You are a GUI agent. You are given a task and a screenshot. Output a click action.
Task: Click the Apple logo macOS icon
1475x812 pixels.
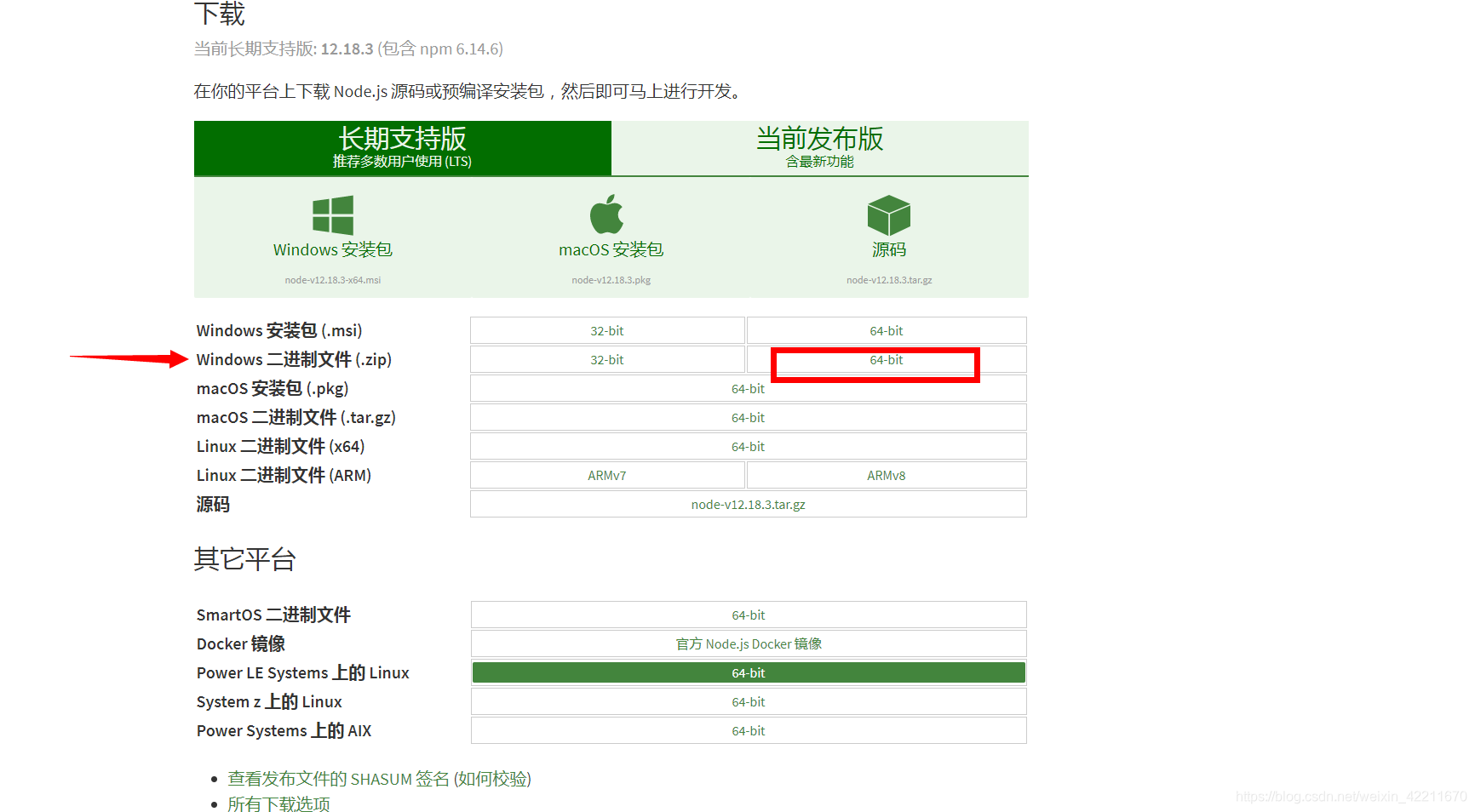point(607,214)
